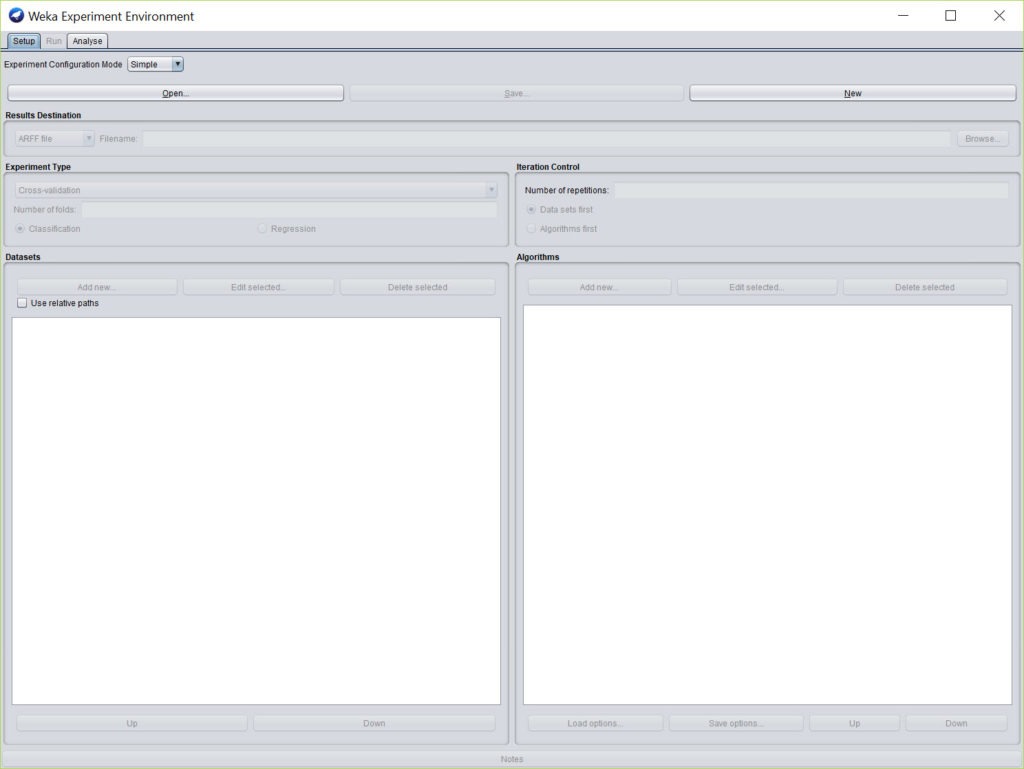Click Edit selected... in Datasets panel

pyautogui.click(x=258, y=287)
